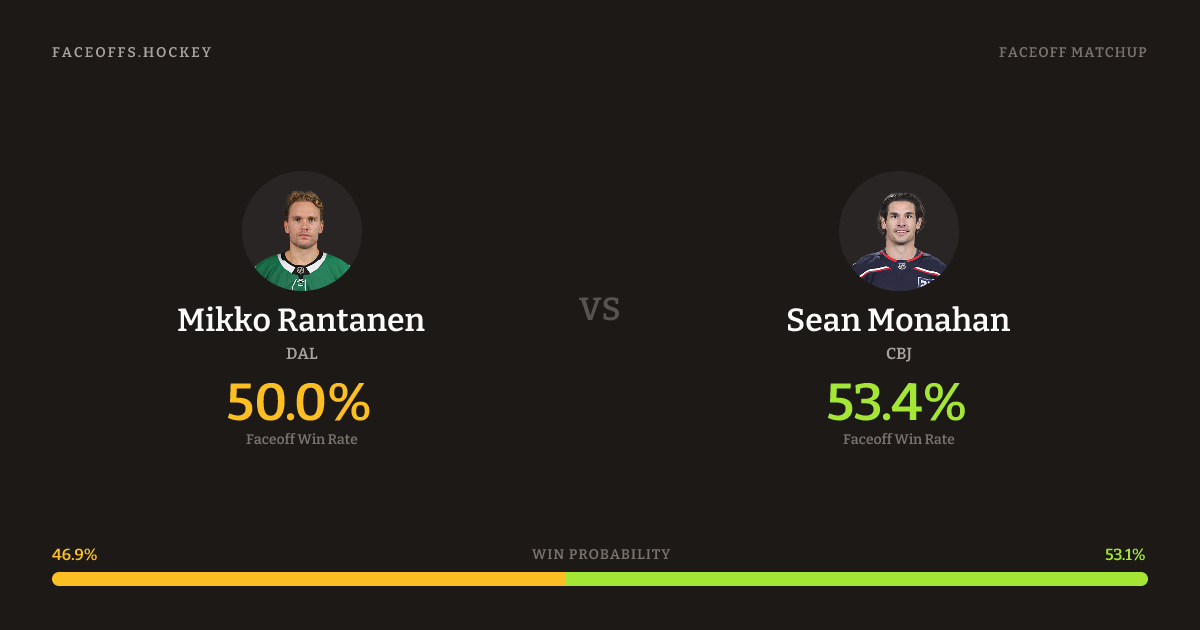Click Rantanen's 50.0% faceoff stat
Screen dimensions: 1200x630
tap(299, 402)
